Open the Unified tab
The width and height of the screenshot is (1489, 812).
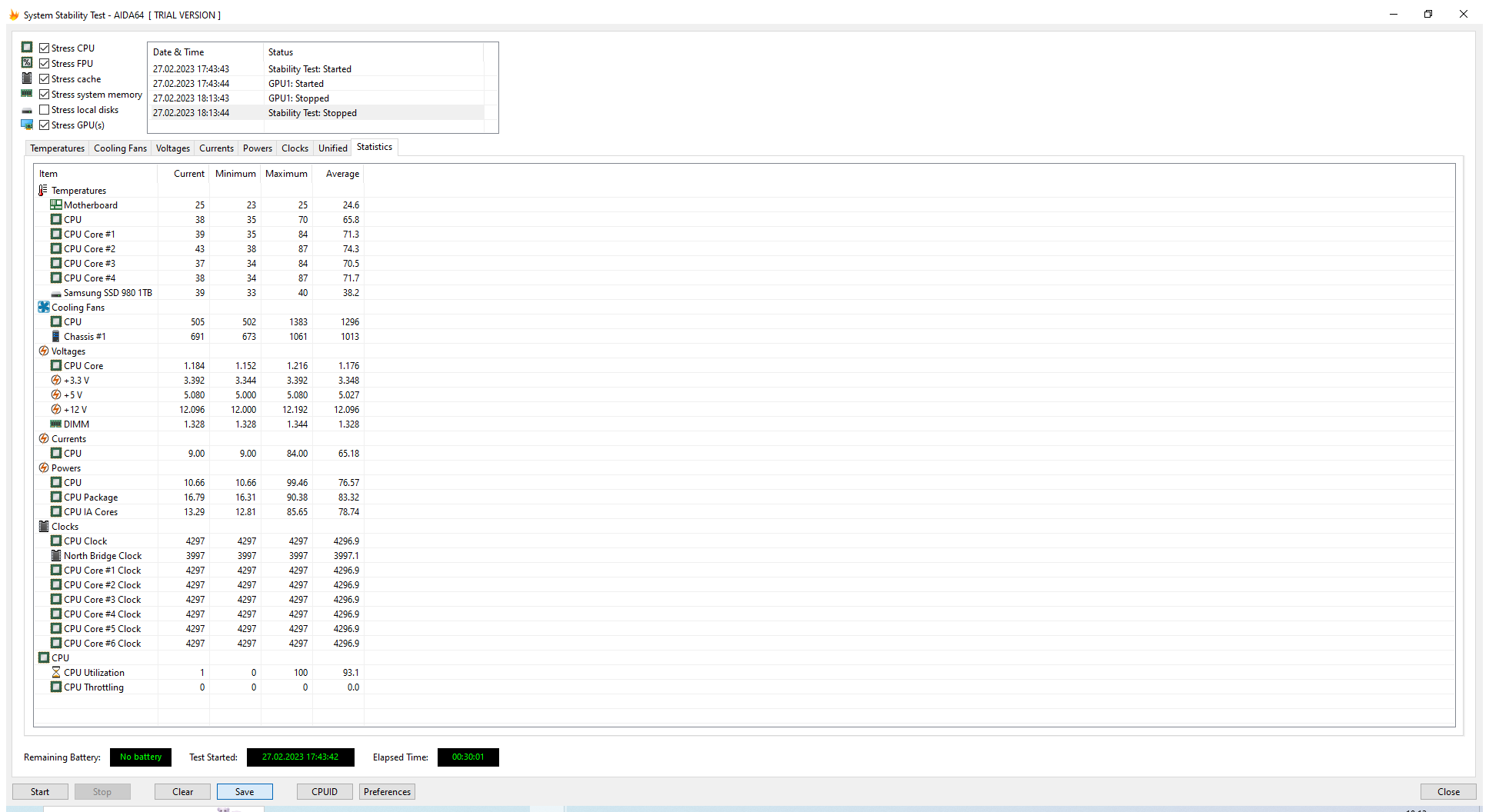(332, 148)
